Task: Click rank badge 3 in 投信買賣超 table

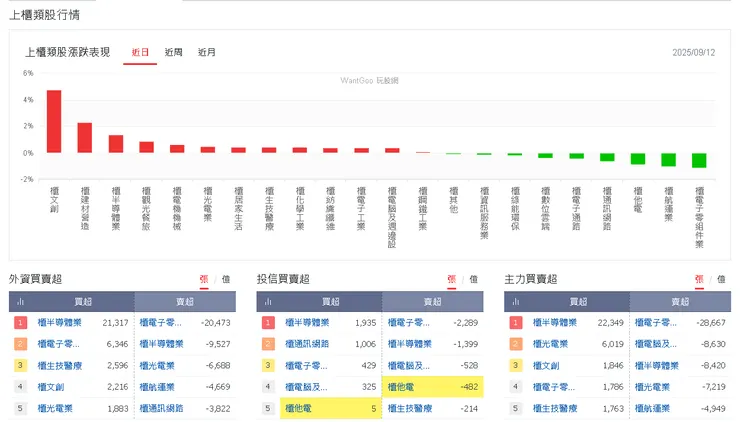Action: pos(268,366)
